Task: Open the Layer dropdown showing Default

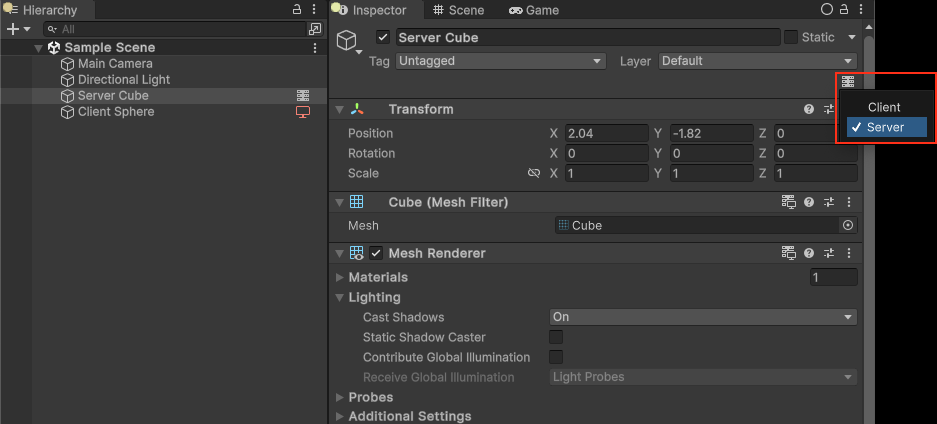Action: coord(757,61)
